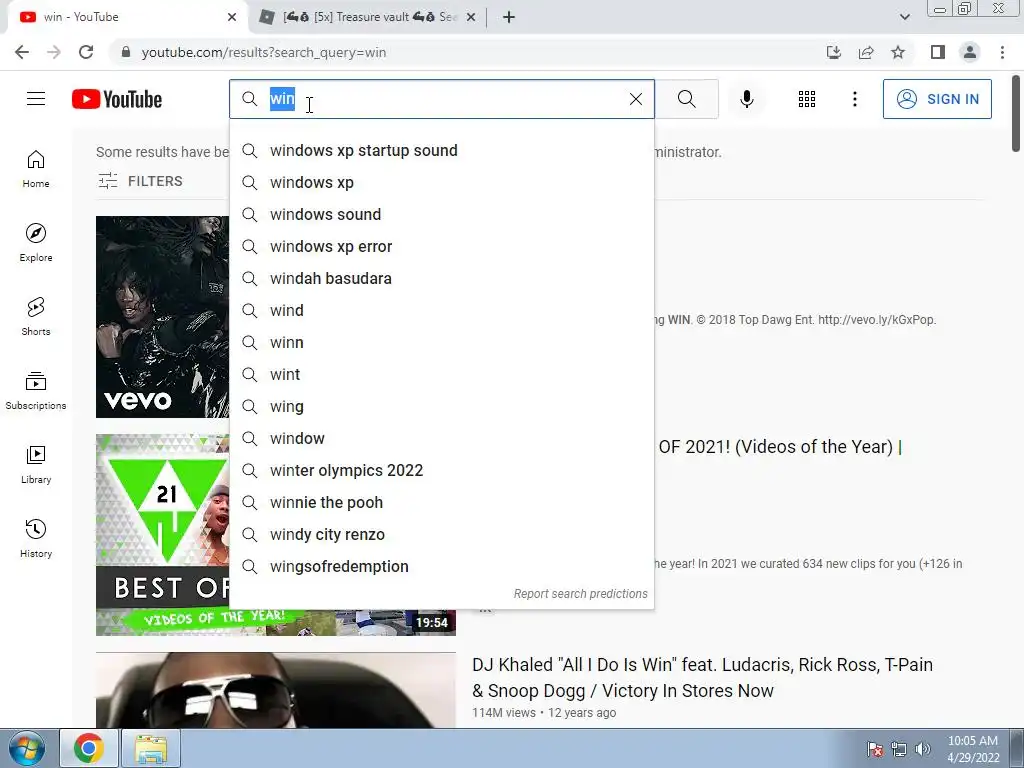Click the YouTube logo
Screen dimensions: 1024x768
[117, 99]
